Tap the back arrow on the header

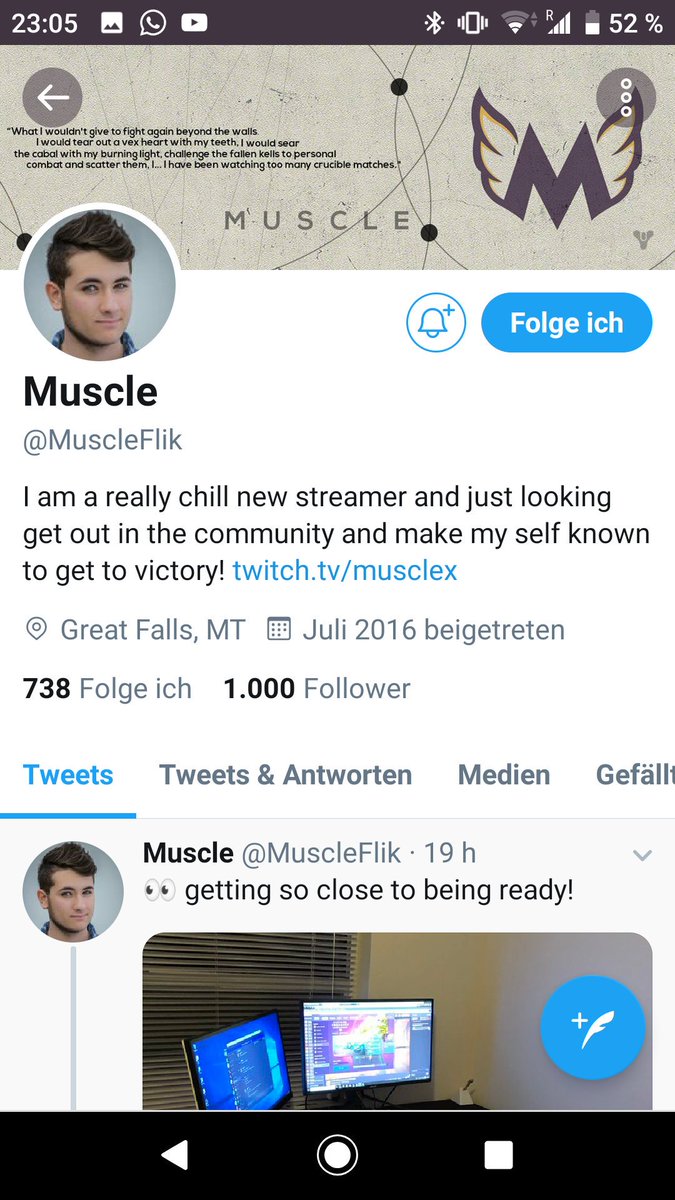point(52,97)
